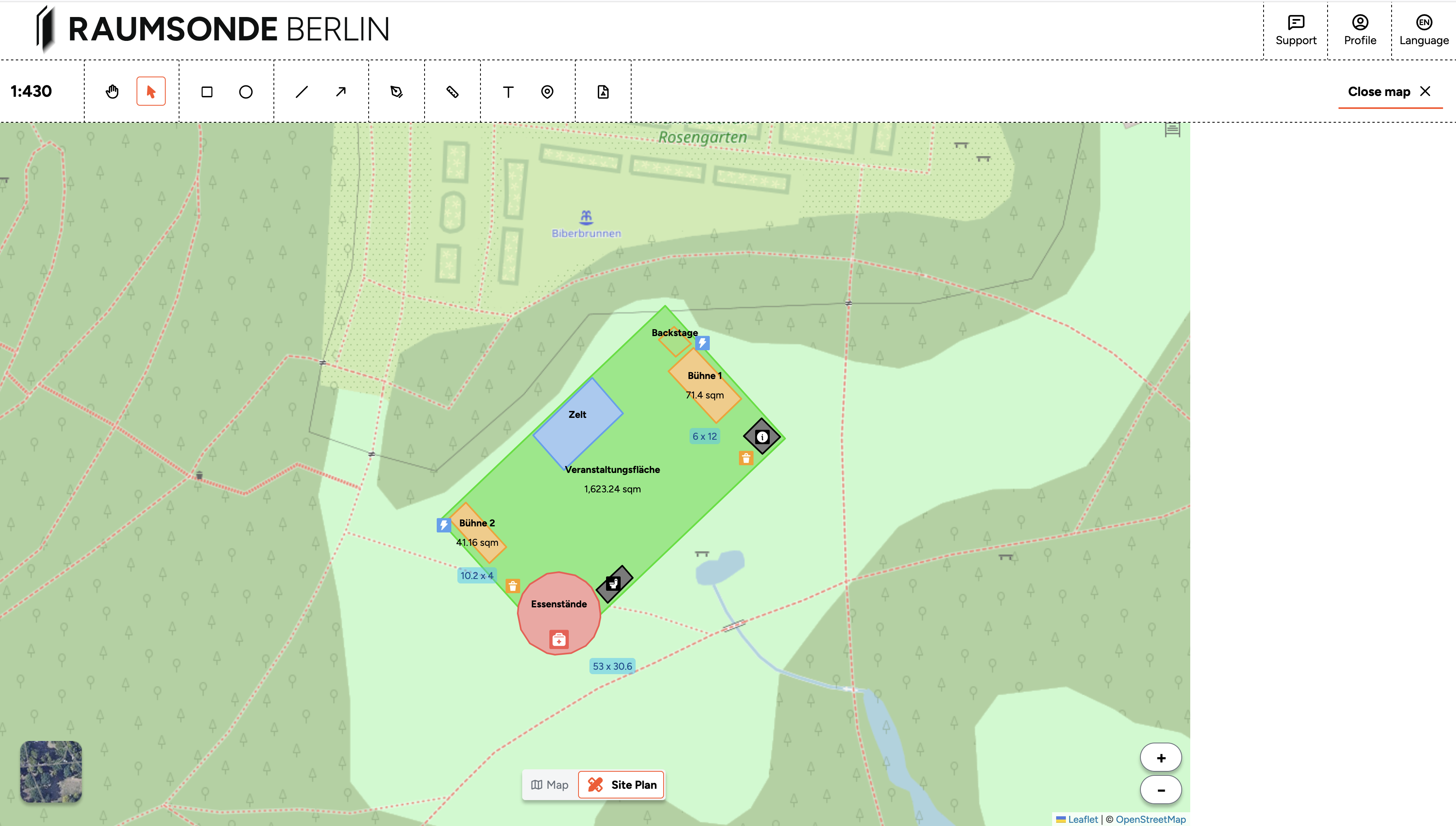
Task: Open the Profile menu
Action: pos(1360,30)
